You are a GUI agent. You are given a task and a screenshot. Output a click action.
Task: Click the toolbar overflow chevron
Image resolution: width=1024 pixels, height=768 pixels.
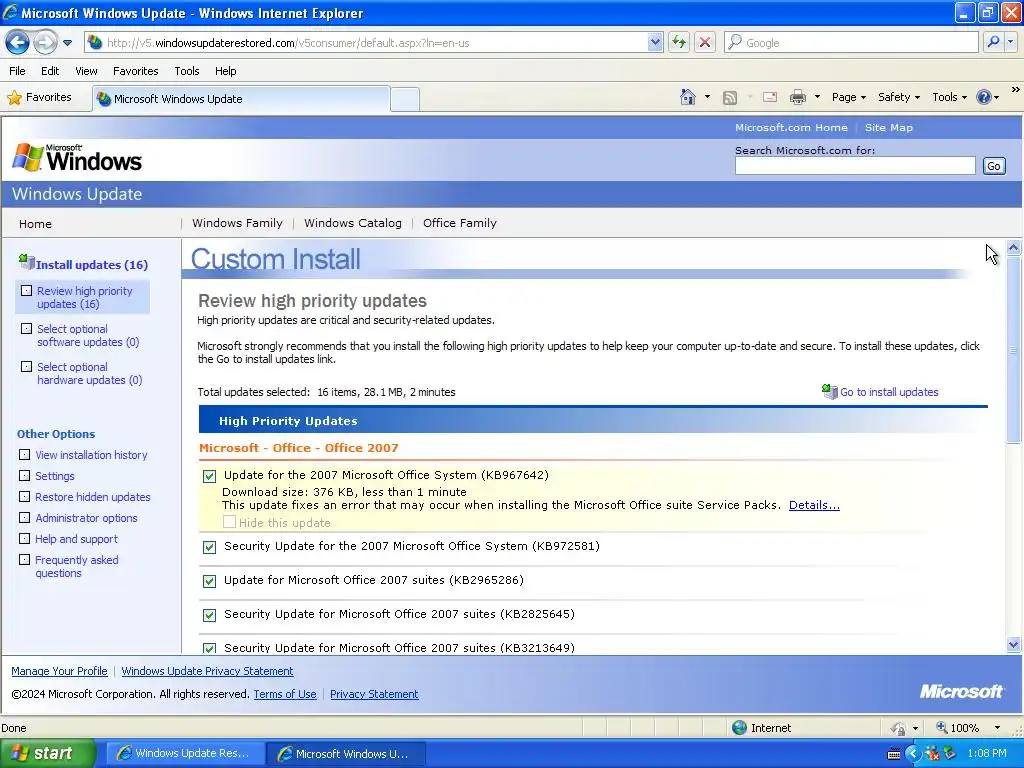click(1016, 89)
